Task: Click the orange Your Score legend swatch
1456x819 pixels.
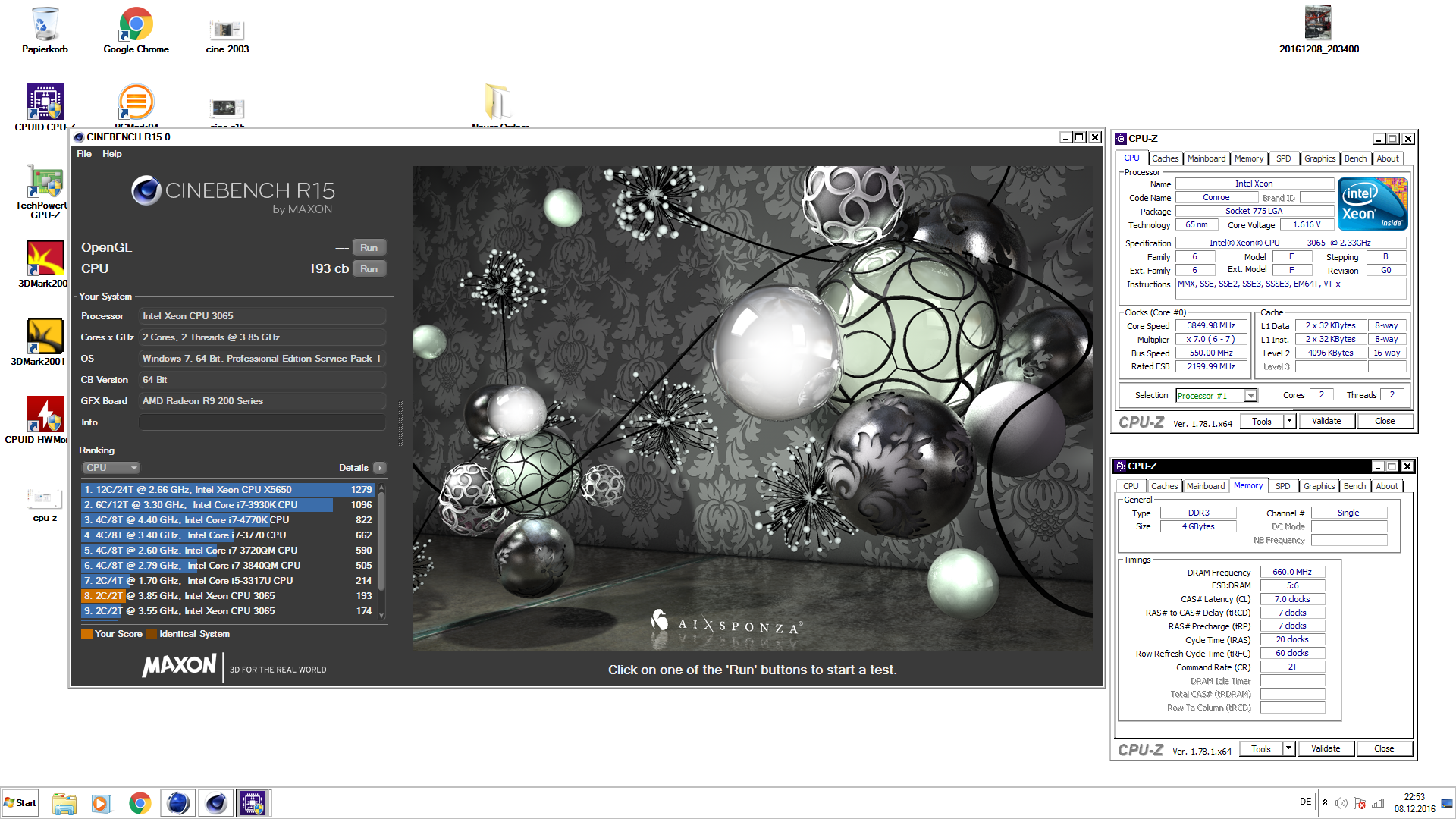Action: click(86, 634)
